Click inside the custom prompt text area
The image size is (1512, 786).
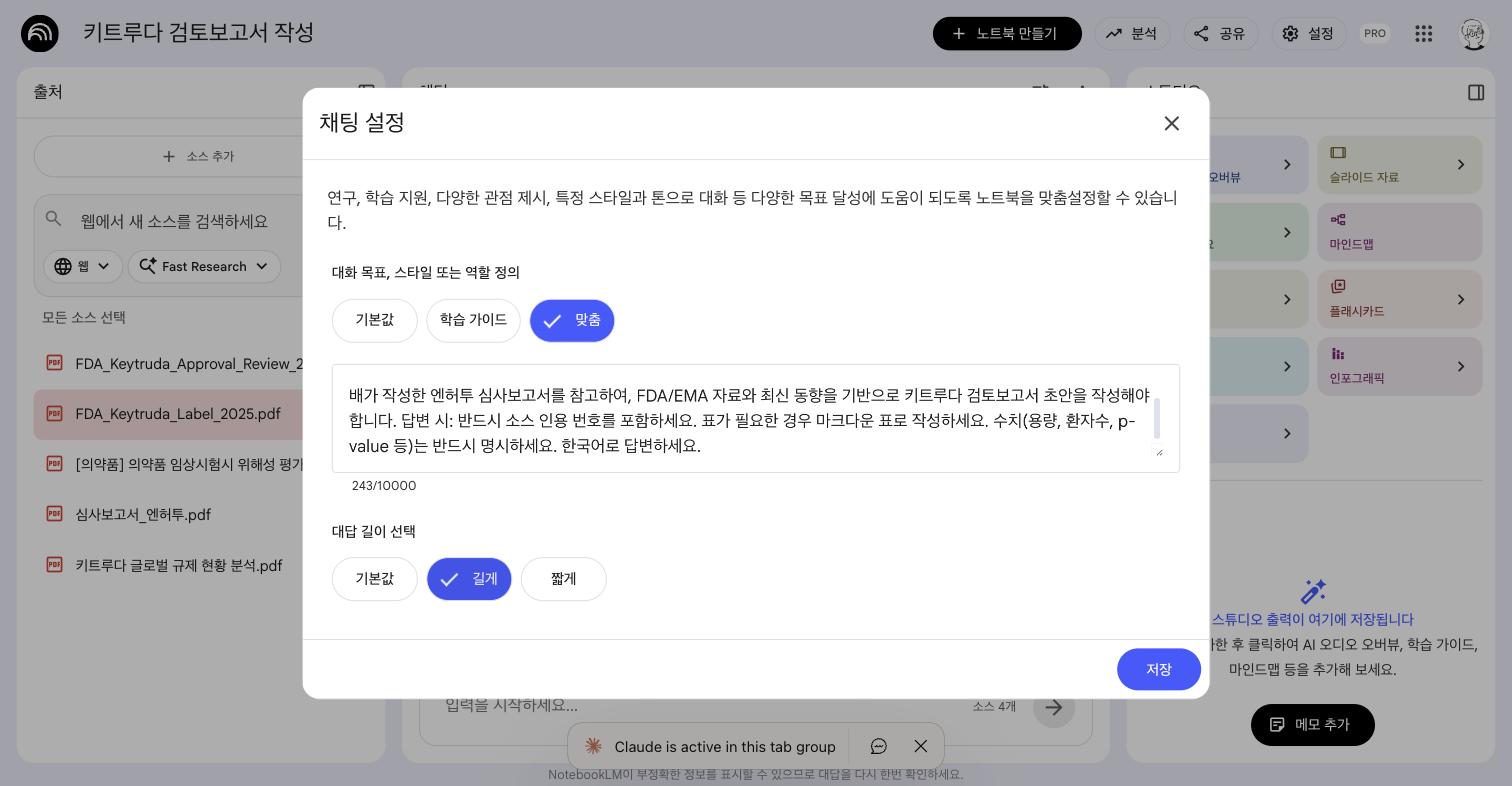pyautogui.click(x=755, y=418)
